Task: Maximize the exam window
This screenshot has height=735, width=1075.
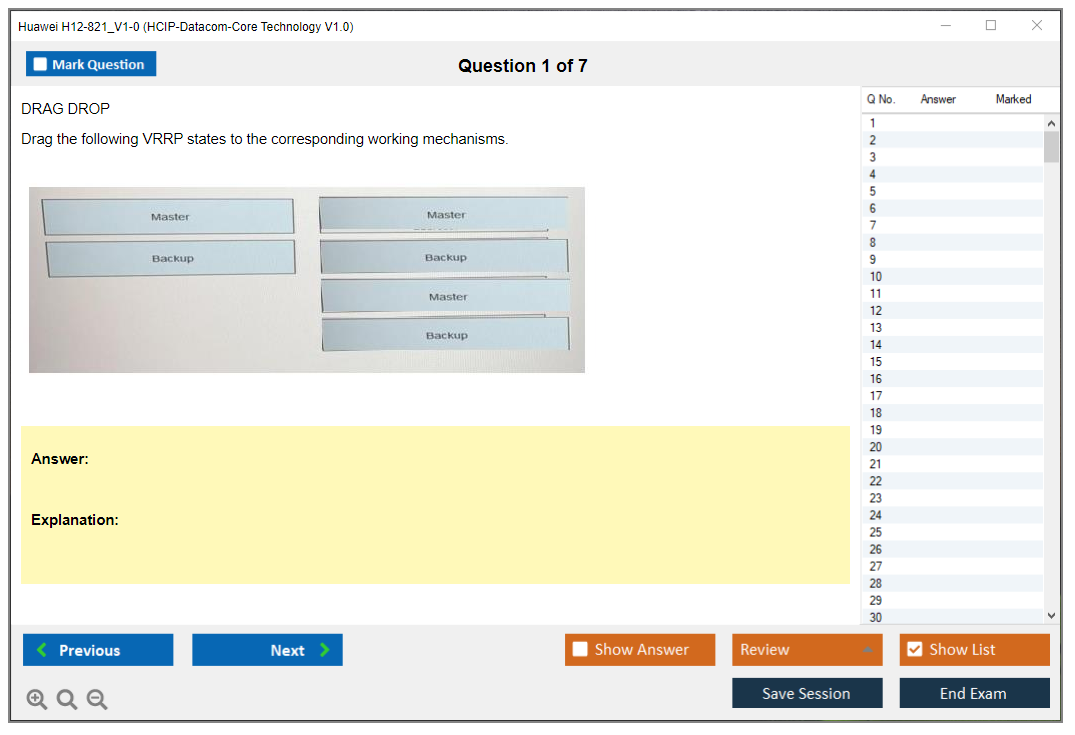Action: [991, 26]
